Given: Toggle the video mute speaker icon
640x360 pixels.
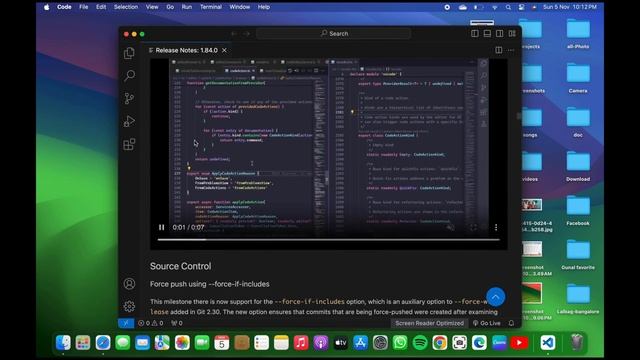Looking at the screenshot, I should 450,227.
